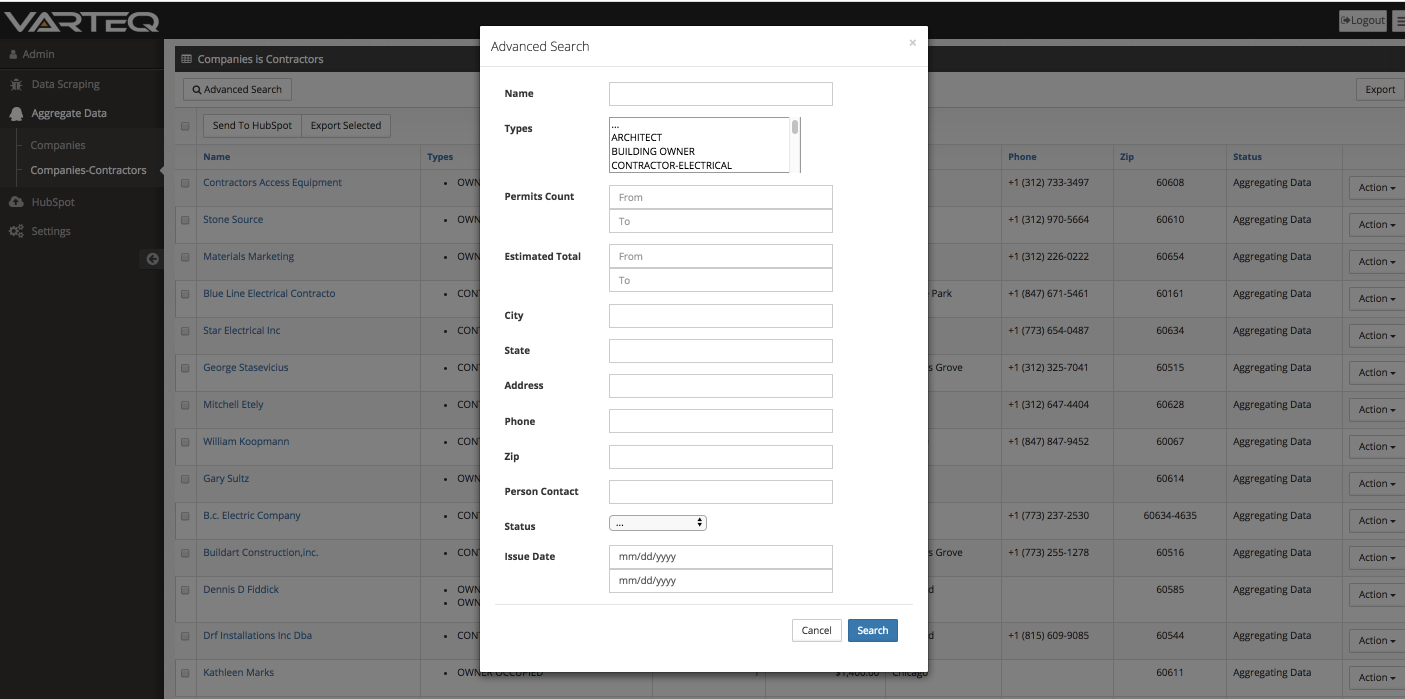Click the Settings gears icon
This screenshot has width=1405, height=699.
pyautogui.click(x=16, y=232)
